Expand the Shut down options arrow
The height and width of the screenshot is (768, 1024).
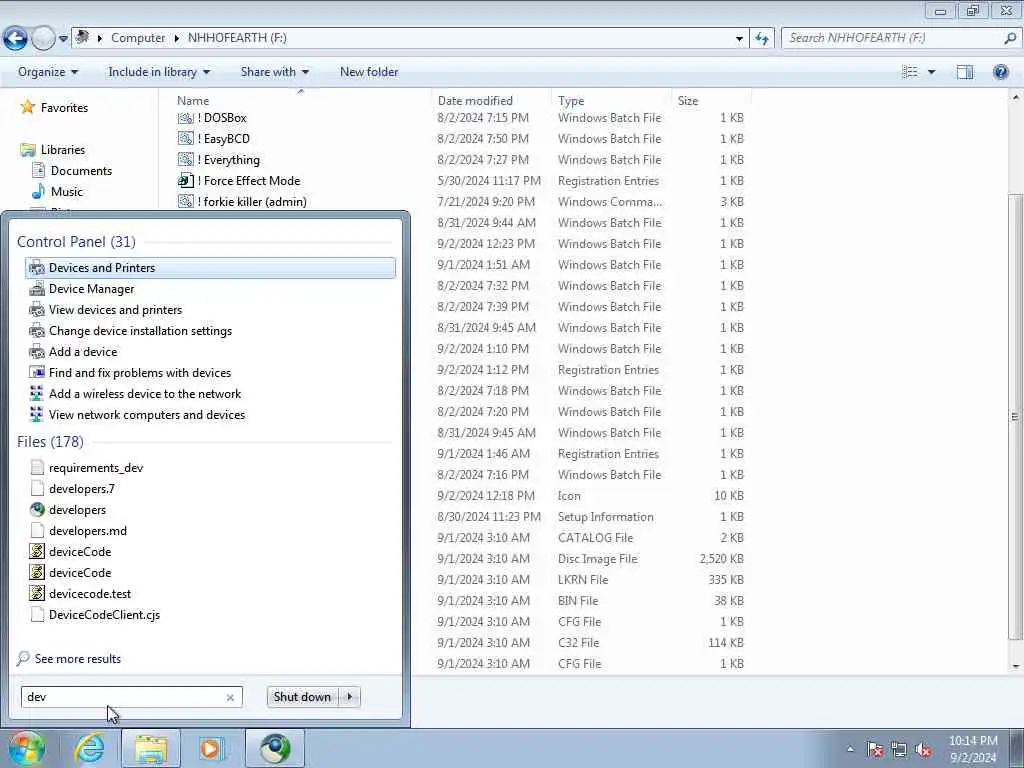(350, 697)
